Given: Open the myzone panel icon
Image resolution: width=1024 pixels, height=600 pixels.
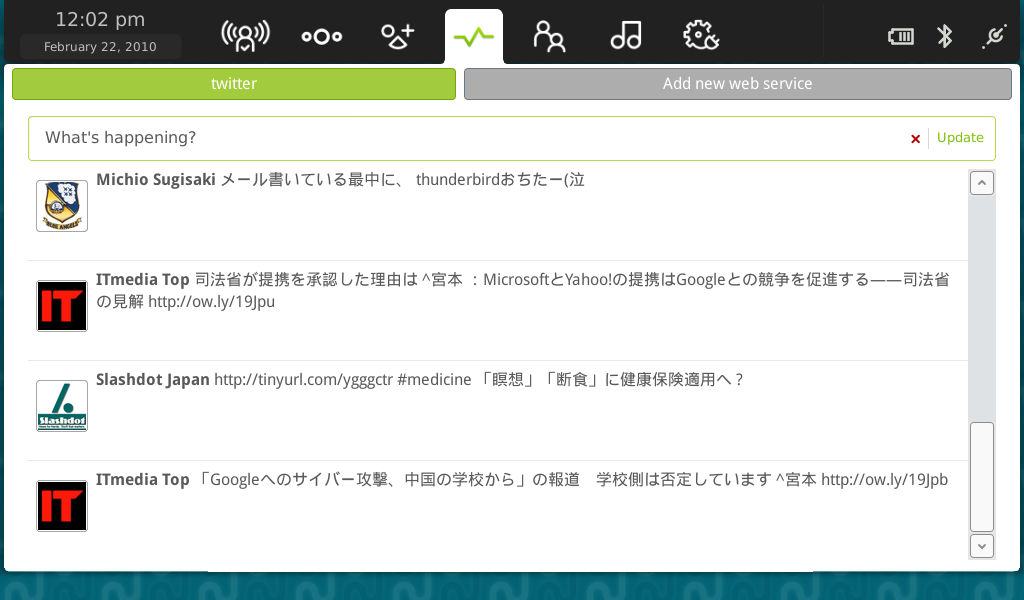Looking at the screenshot, I should point(245,36).
